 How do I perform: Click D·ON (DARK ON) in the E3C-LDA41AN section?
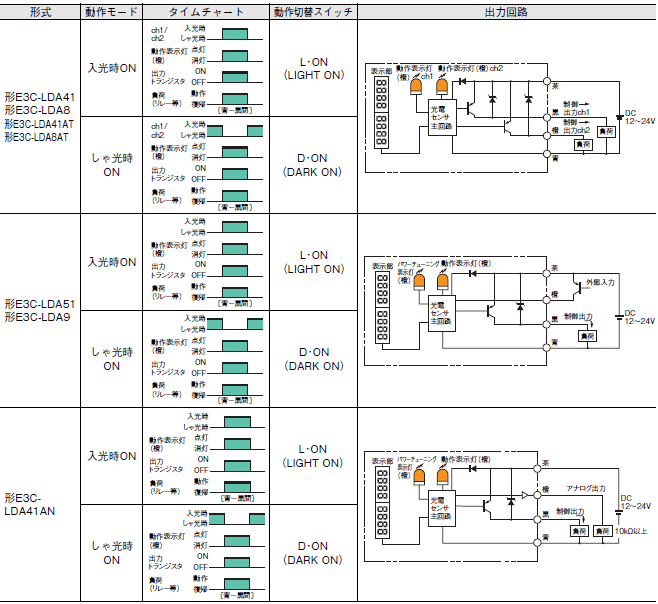313,553
